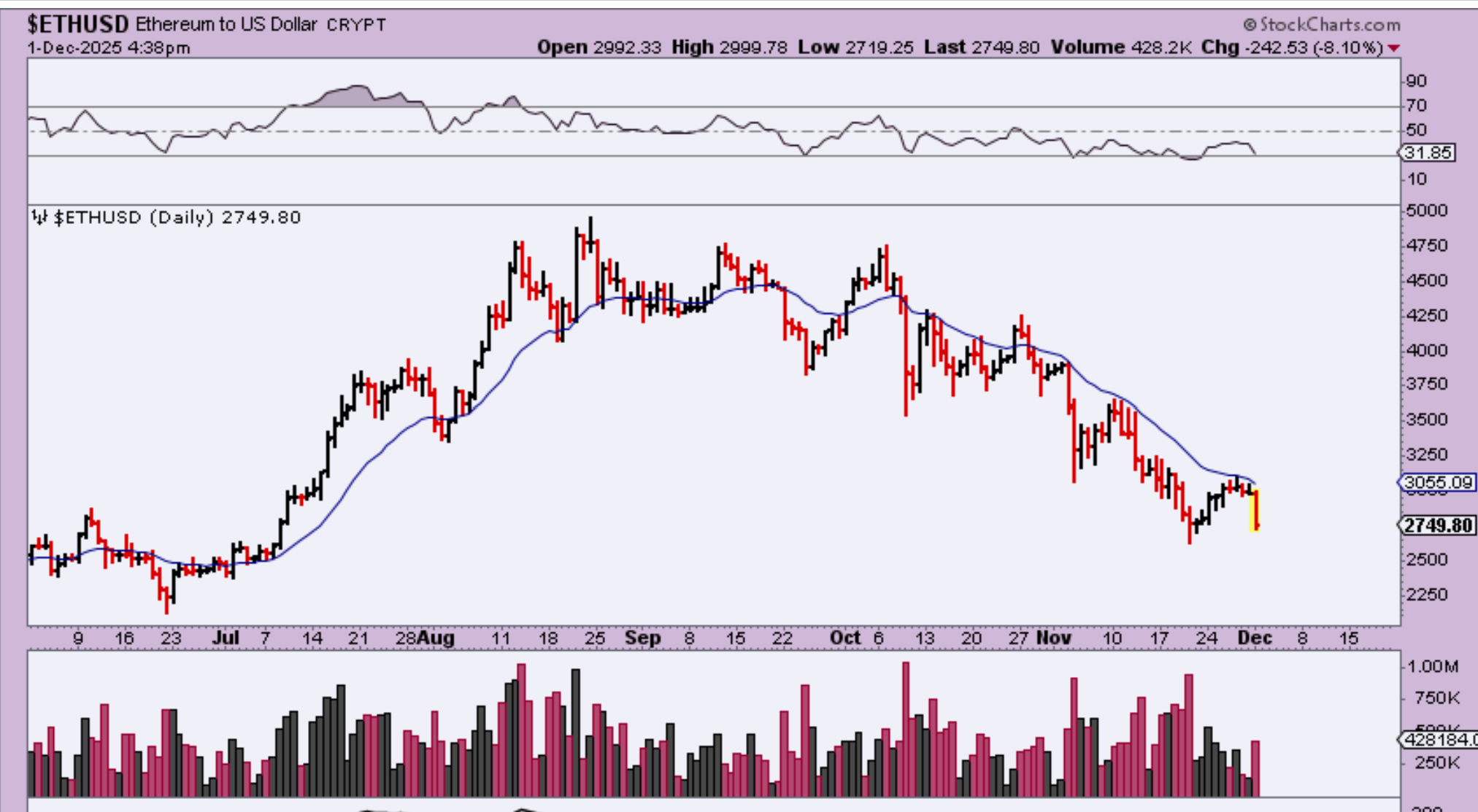Click the yellow-highlighted latest price bar
Viewport: 1478px width, 812px height.
click(1255, 509)
